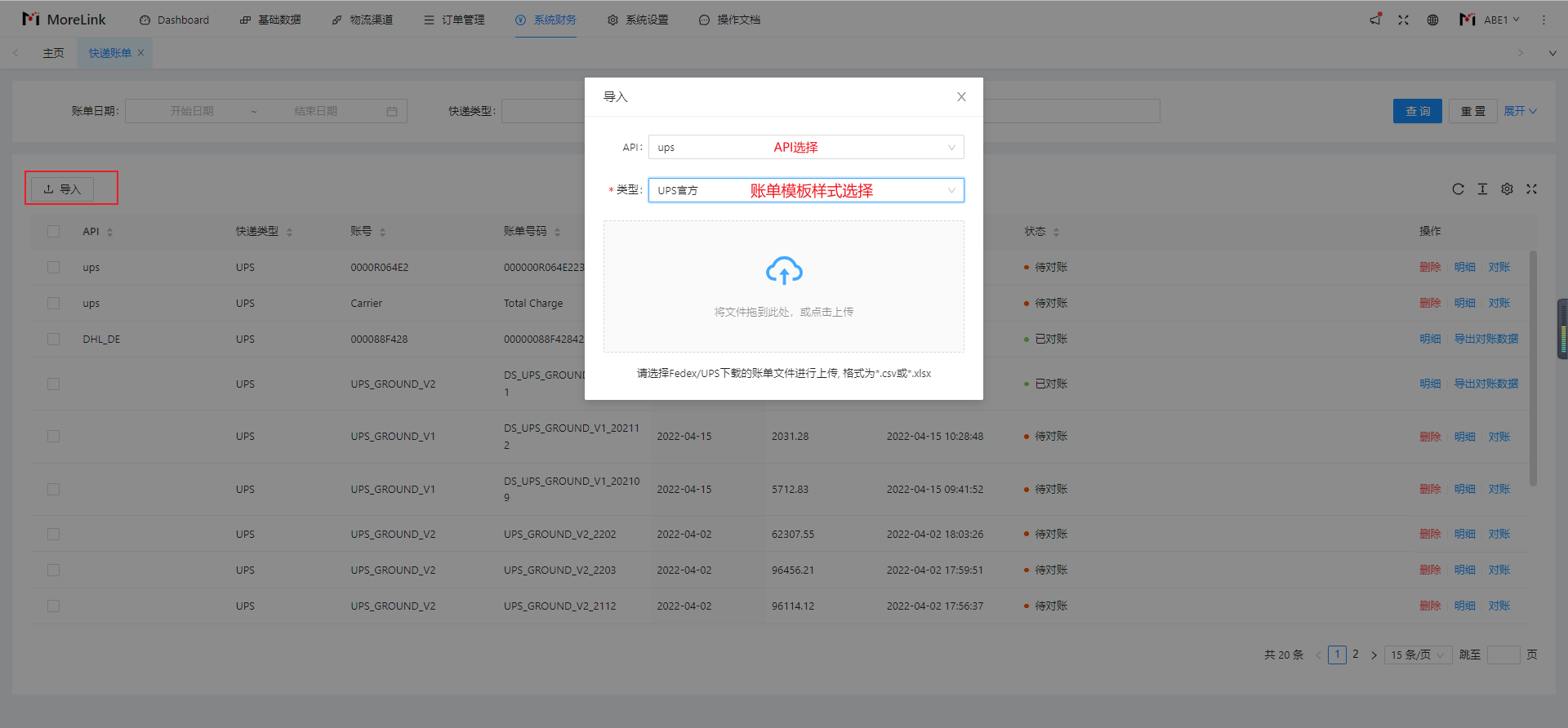Open table column settings gear icon
Viewport: 1568px width, 728px height.
coord(1507,189)
